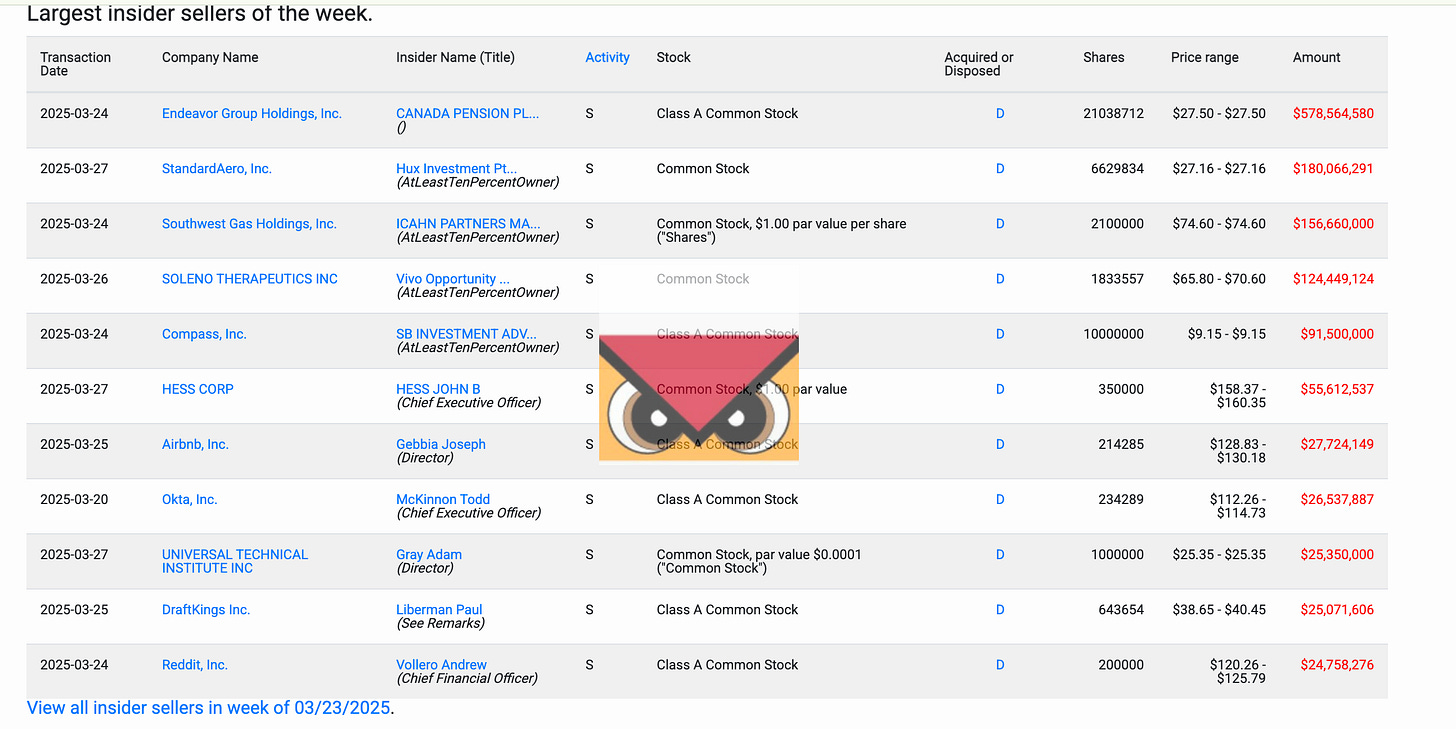Open HESS CORP company link

[198, 389]
